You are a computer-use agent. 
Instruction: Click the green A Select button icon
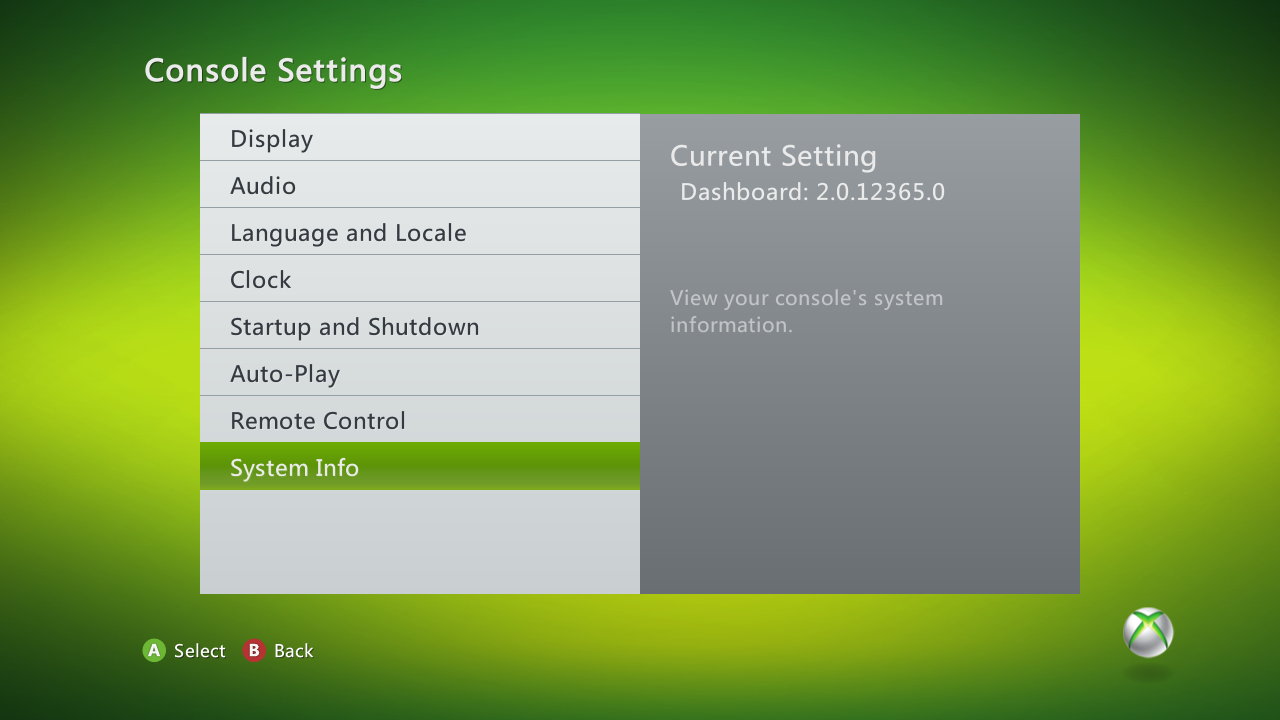coord(154,651)
